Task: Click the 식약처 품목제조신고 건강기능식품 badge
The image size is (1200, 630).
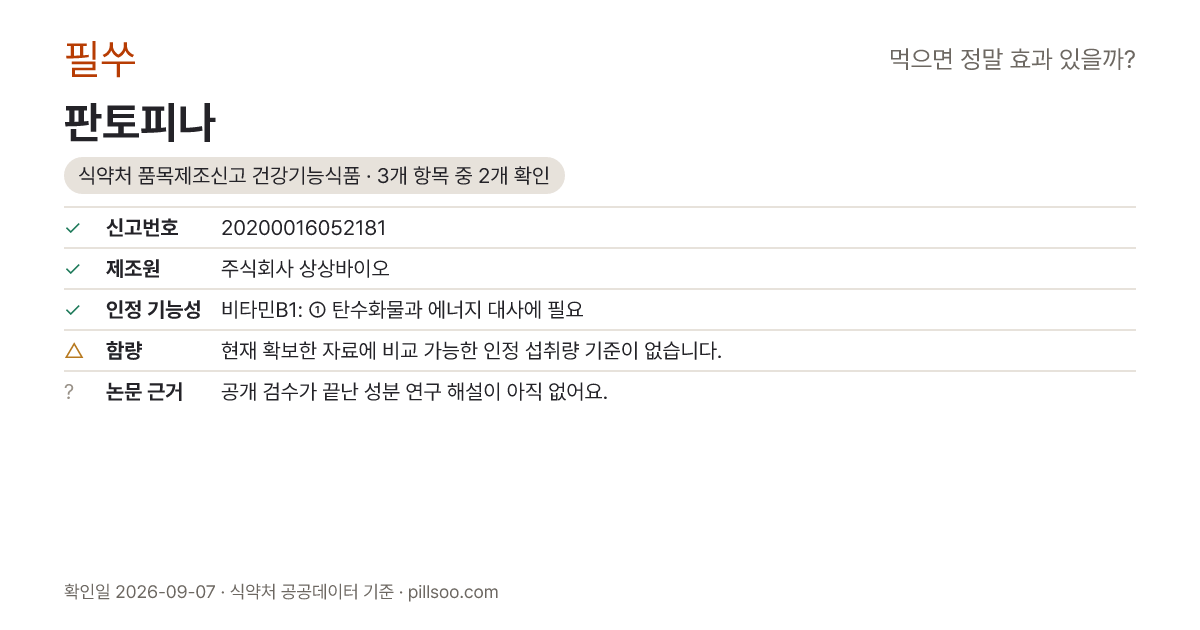Action: [314, 176]
